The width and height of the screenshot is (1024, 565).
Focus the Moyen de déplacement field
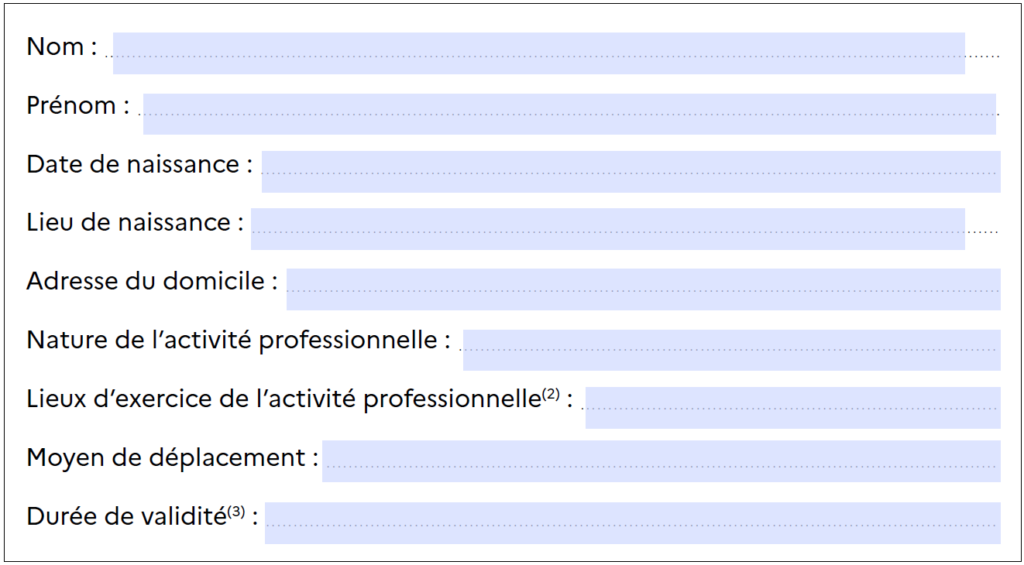pos(661,461)
